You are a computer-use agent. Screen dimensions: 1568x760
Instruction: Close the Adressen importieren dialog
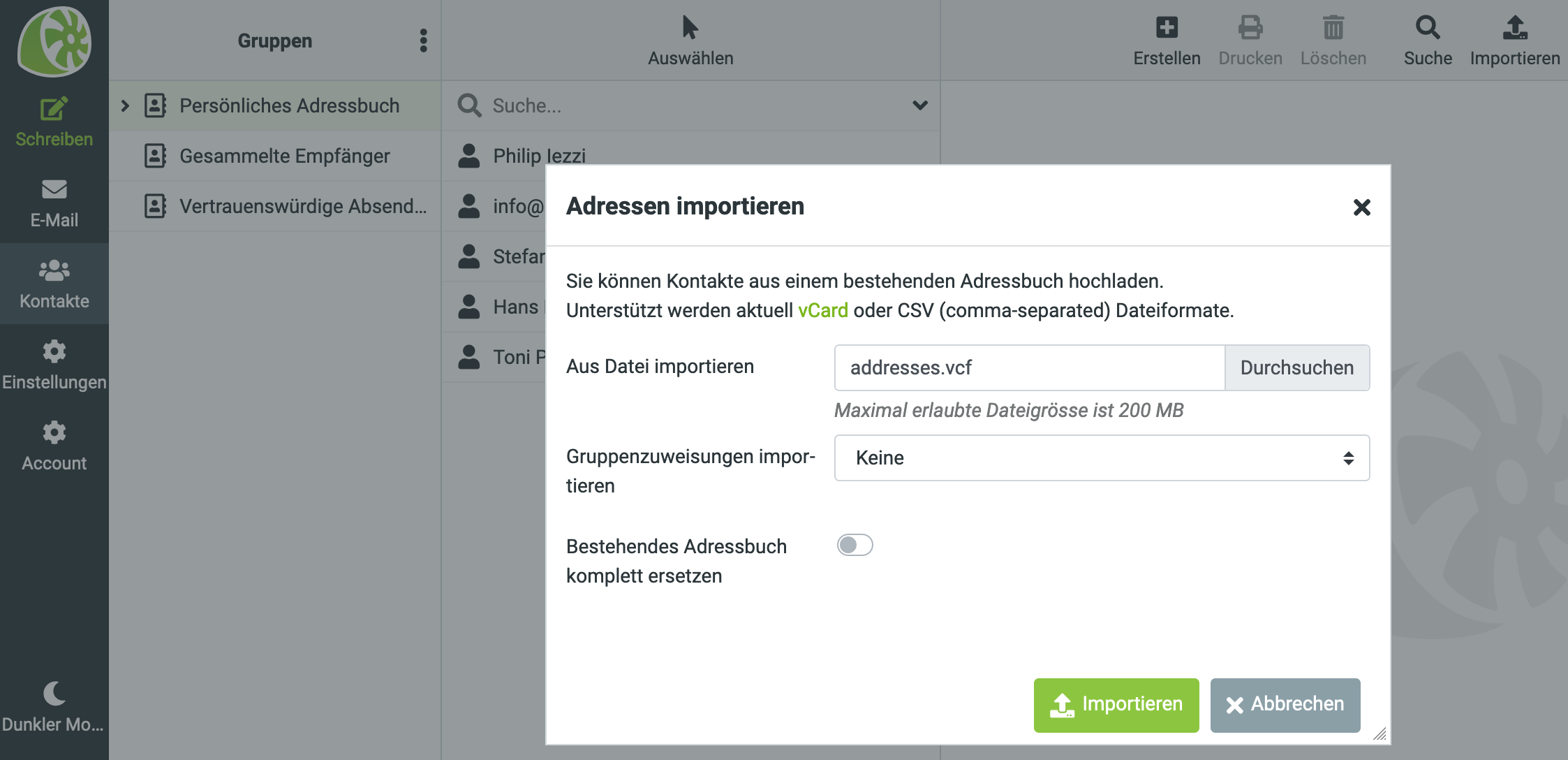pyautogui.click(x=1361, y=207)
